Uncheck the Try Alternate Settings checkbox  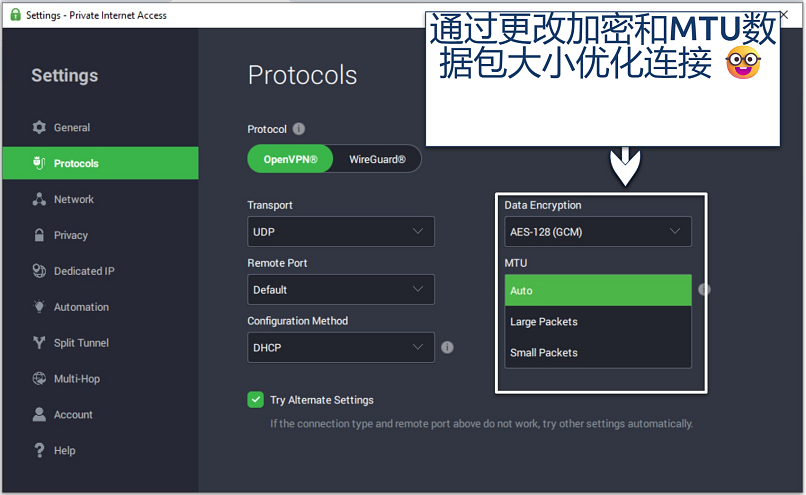click(255, 399)
